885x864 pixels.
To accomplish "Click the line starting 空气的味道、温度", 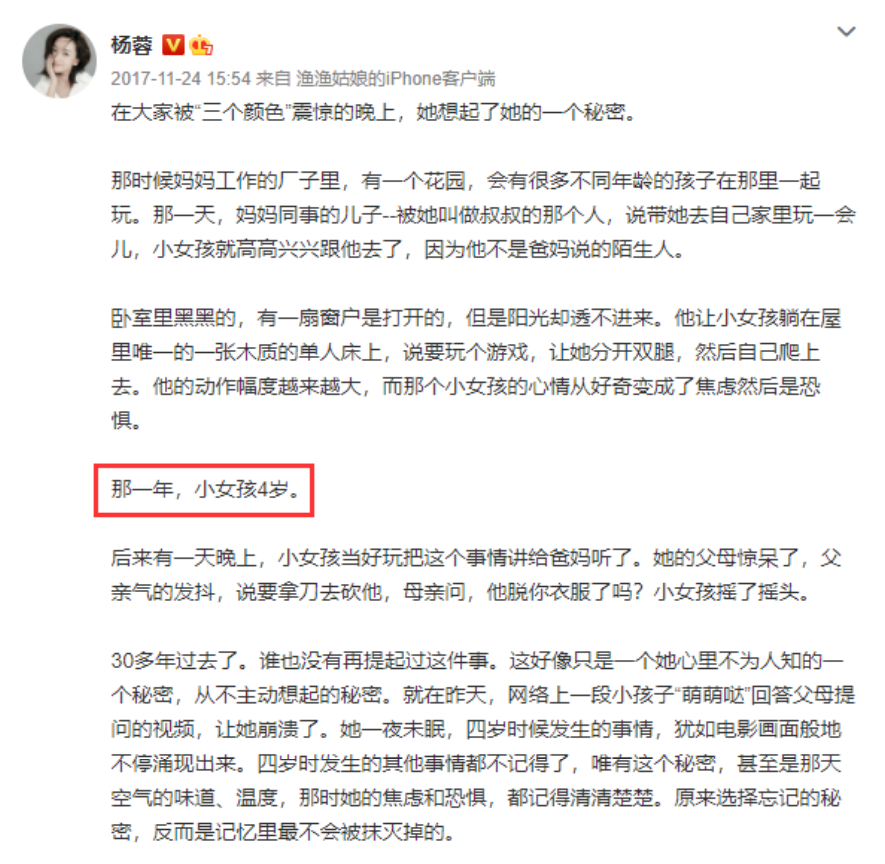I will (476, 797).
